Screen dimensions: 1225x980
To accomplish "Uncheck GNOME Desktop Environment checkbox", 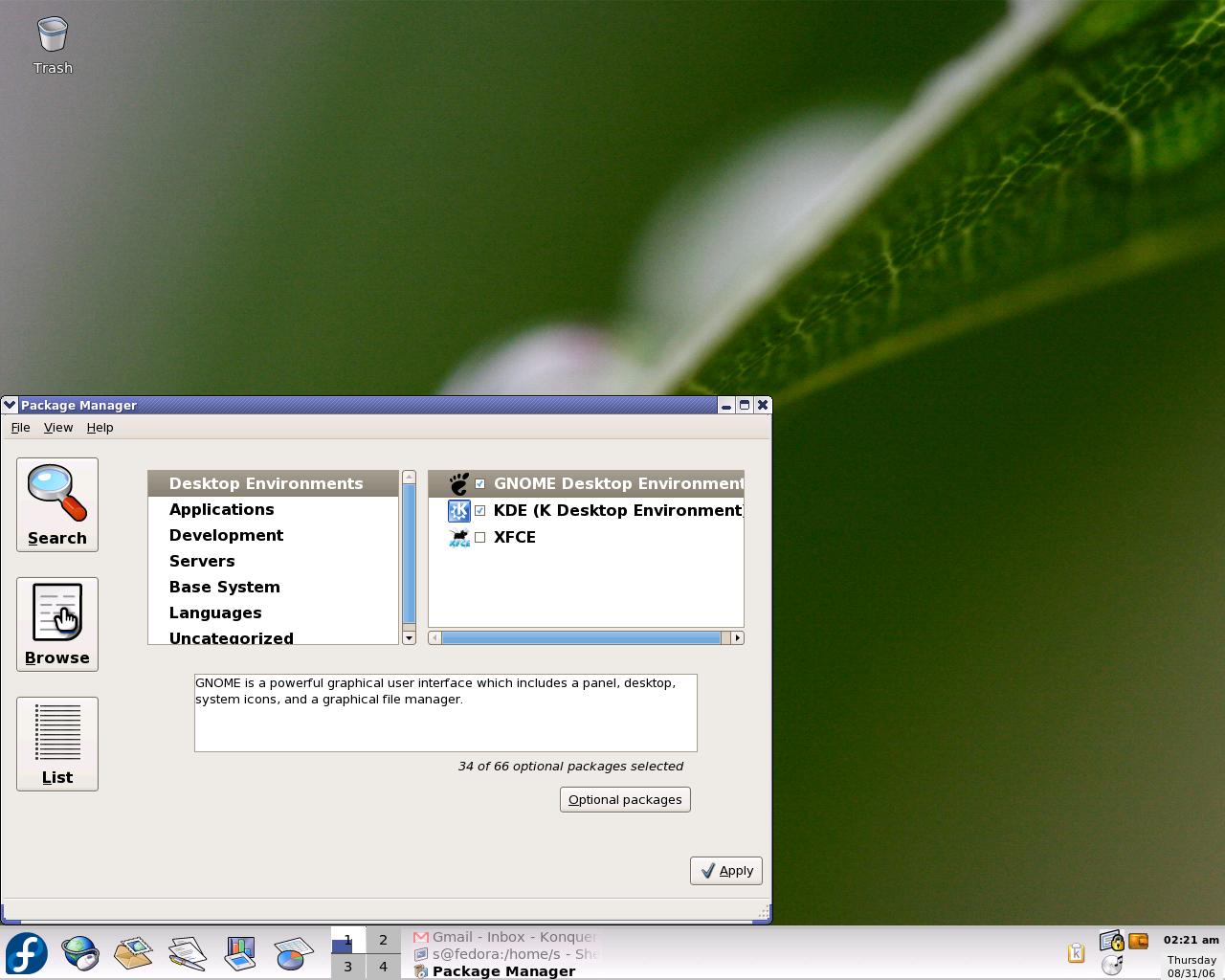I will (x=480, y=483).
